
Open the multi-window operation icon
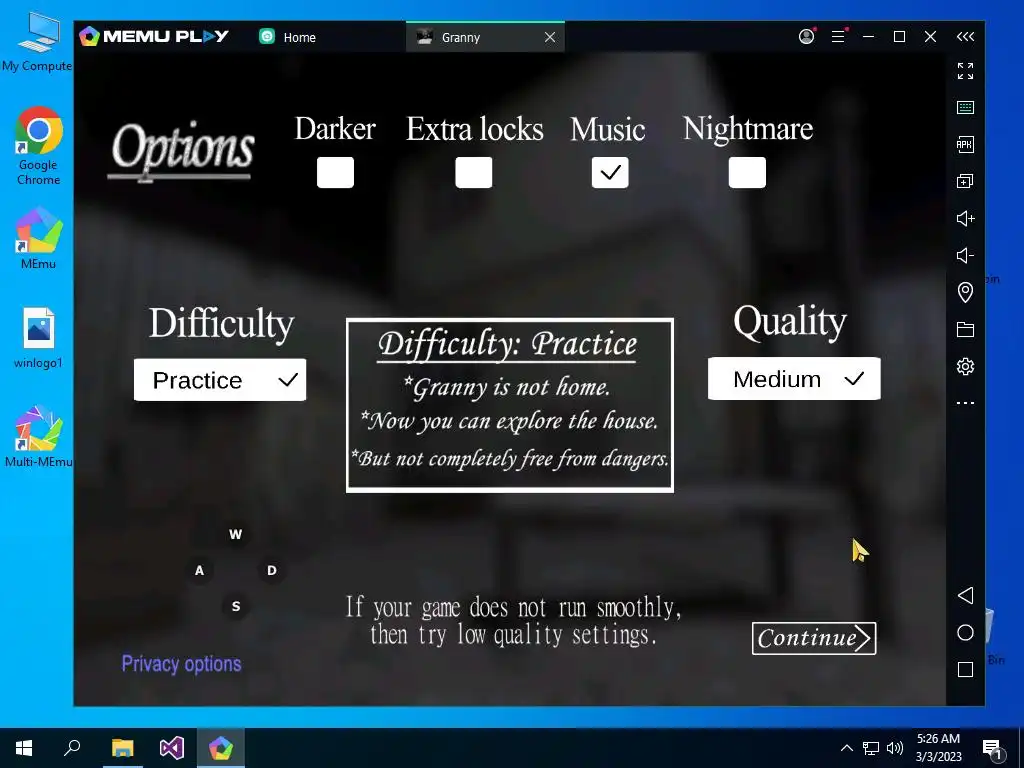(965, 181)
